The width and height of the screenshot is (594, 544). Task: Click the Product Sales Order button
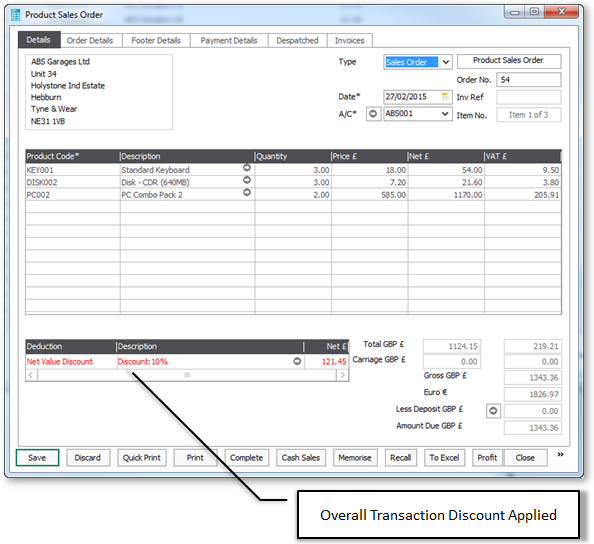click(509, 61)
